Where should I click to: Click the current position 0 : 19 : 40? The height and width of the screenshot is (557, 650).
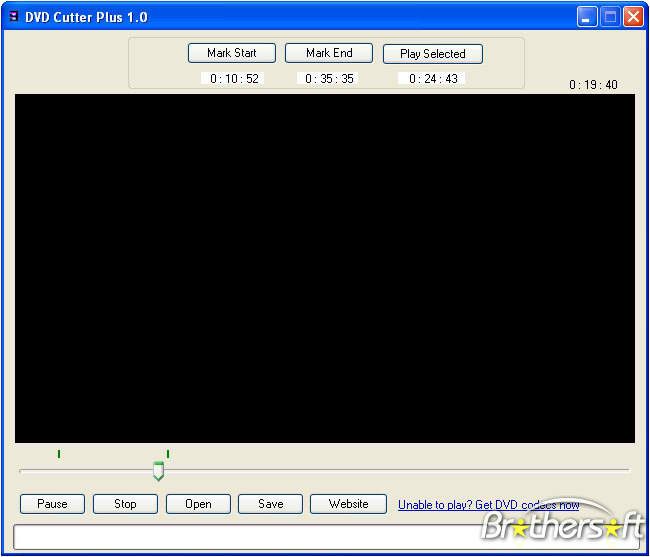[x=593, y=85]
